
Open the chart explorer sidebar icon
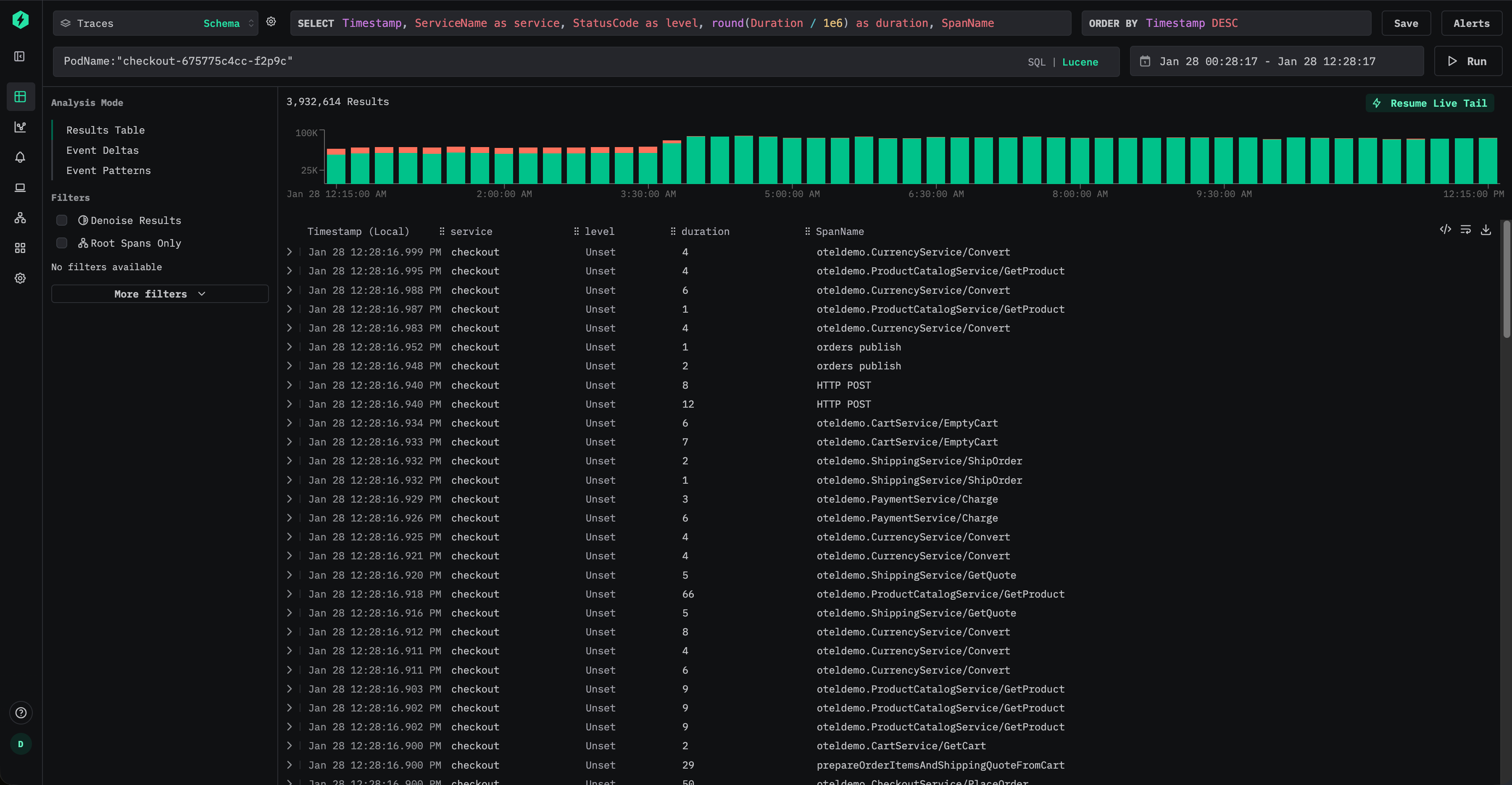[x=20, y=127]
